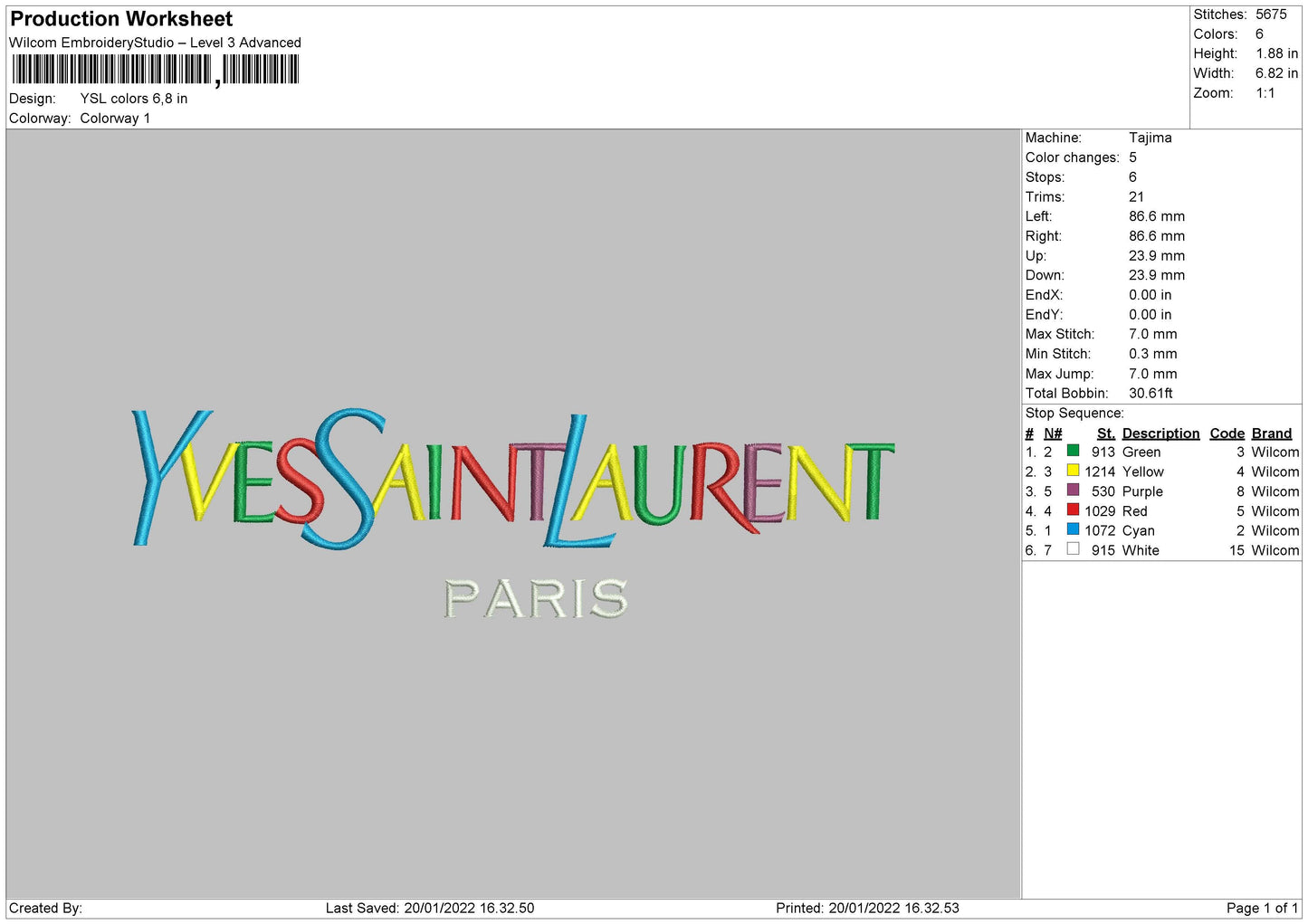Click the Trims value 21
The width and height of the screenshot is (1308, 924).
pos(1136,197)
